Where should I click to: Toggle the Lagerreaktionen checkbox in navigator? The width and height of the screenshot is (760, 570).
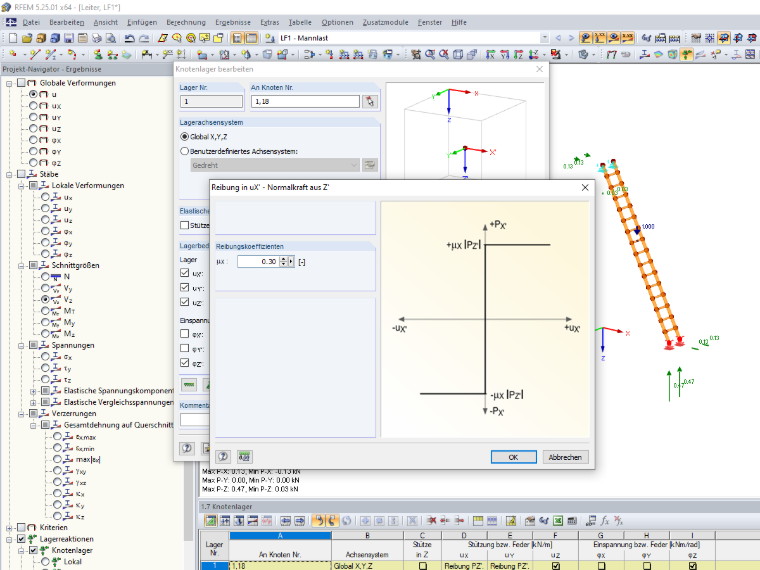pos(21,538)
